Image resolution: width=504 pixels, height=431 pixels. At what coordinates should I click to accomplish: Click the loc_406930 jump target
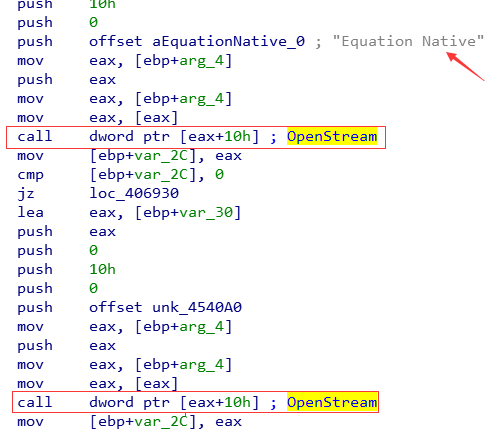point(134,194)
